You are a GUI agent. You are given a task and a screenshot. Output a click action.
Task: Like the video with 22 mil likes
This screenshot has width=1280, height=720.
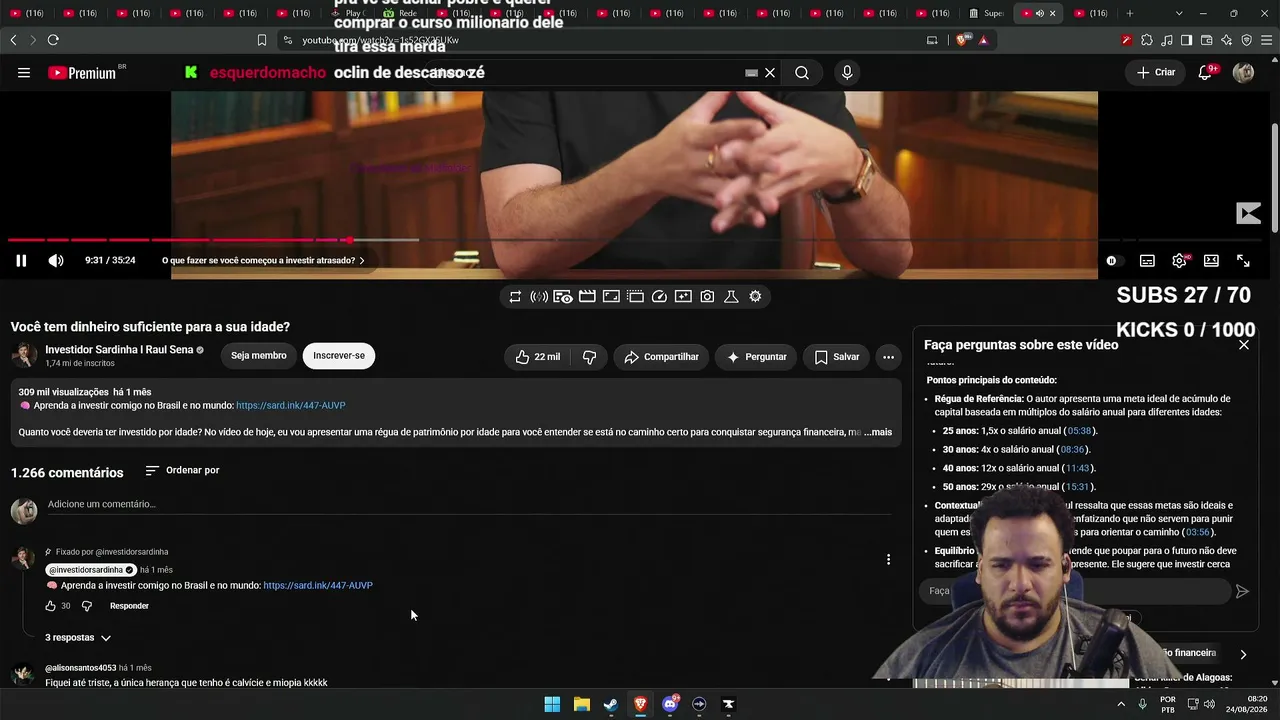pyautogui.click(x=538, y=357)
